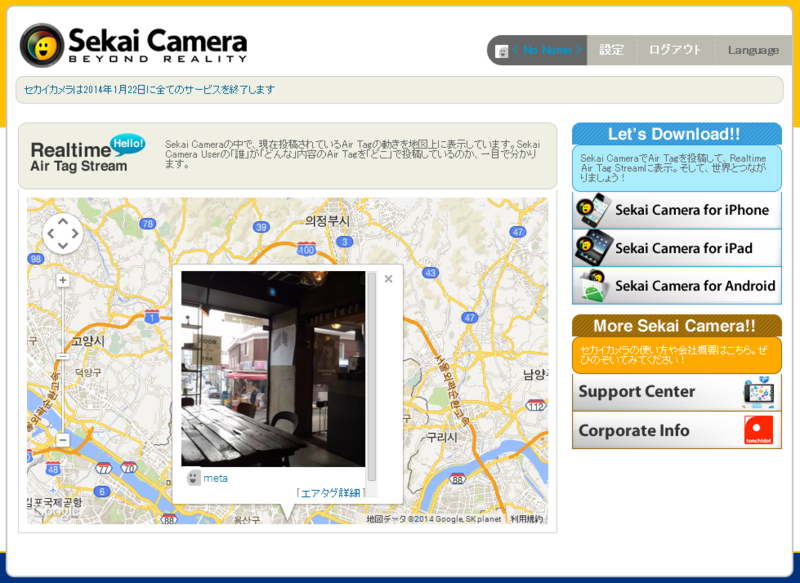The width and height of the screenshot is (800, 583).
Task: Download Sekai Camera for iPhone
Action: [677, 210]
